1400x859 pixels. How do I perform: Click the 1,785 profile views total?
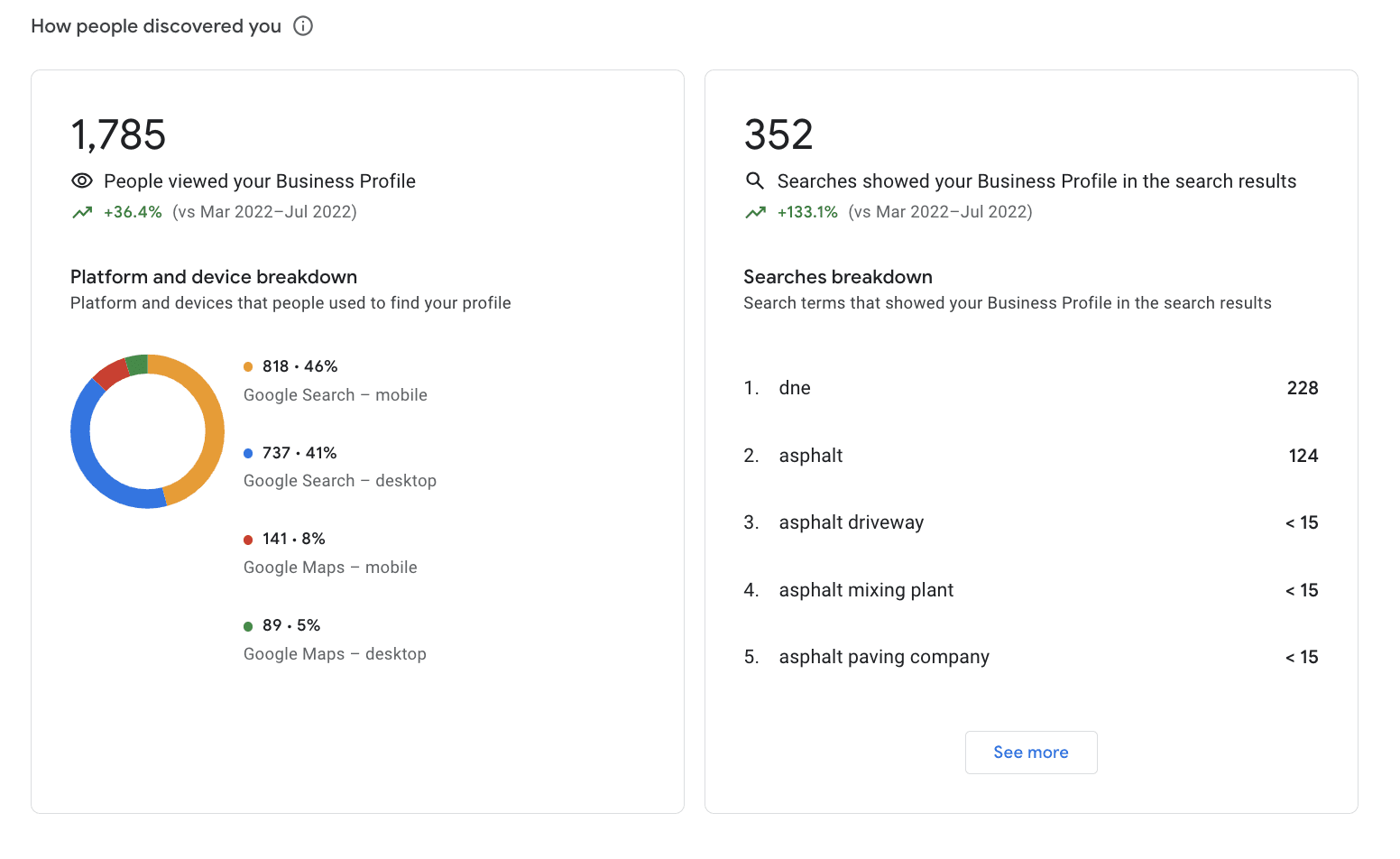tap(118, 135)
